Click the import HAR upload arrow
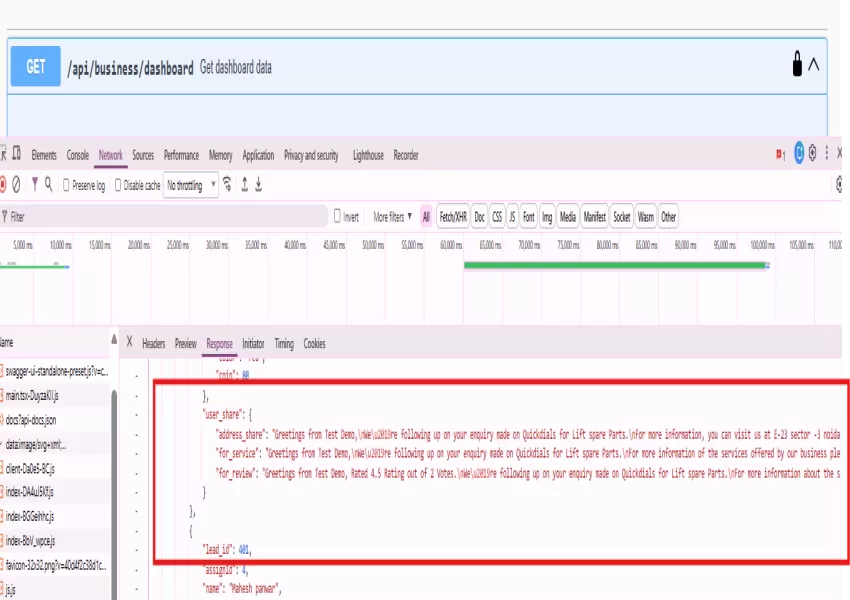 (x=244, y=185)
